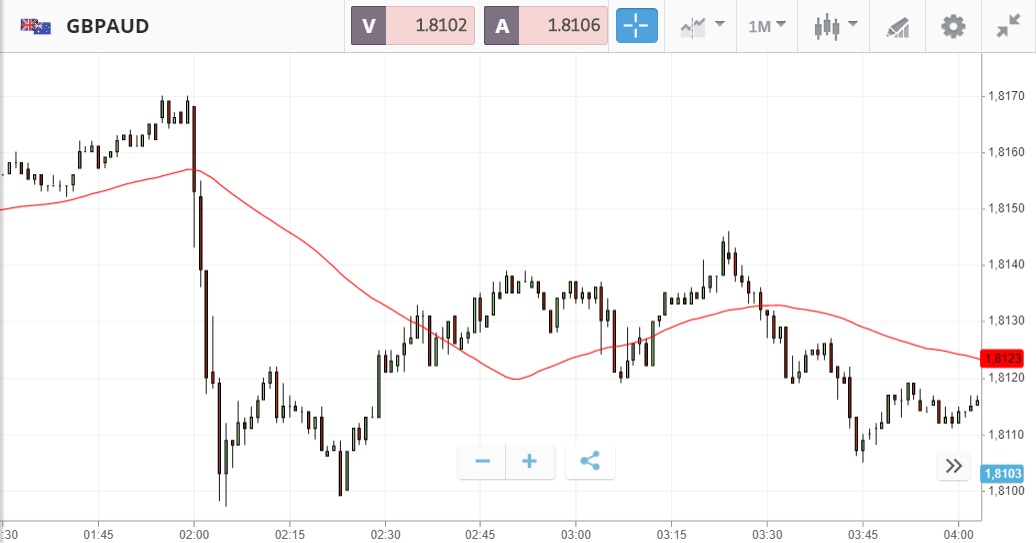Viewport: 1036px width, 543px height.
Task: Click the GBPAUD flag icon
Action: click(36, 26)
